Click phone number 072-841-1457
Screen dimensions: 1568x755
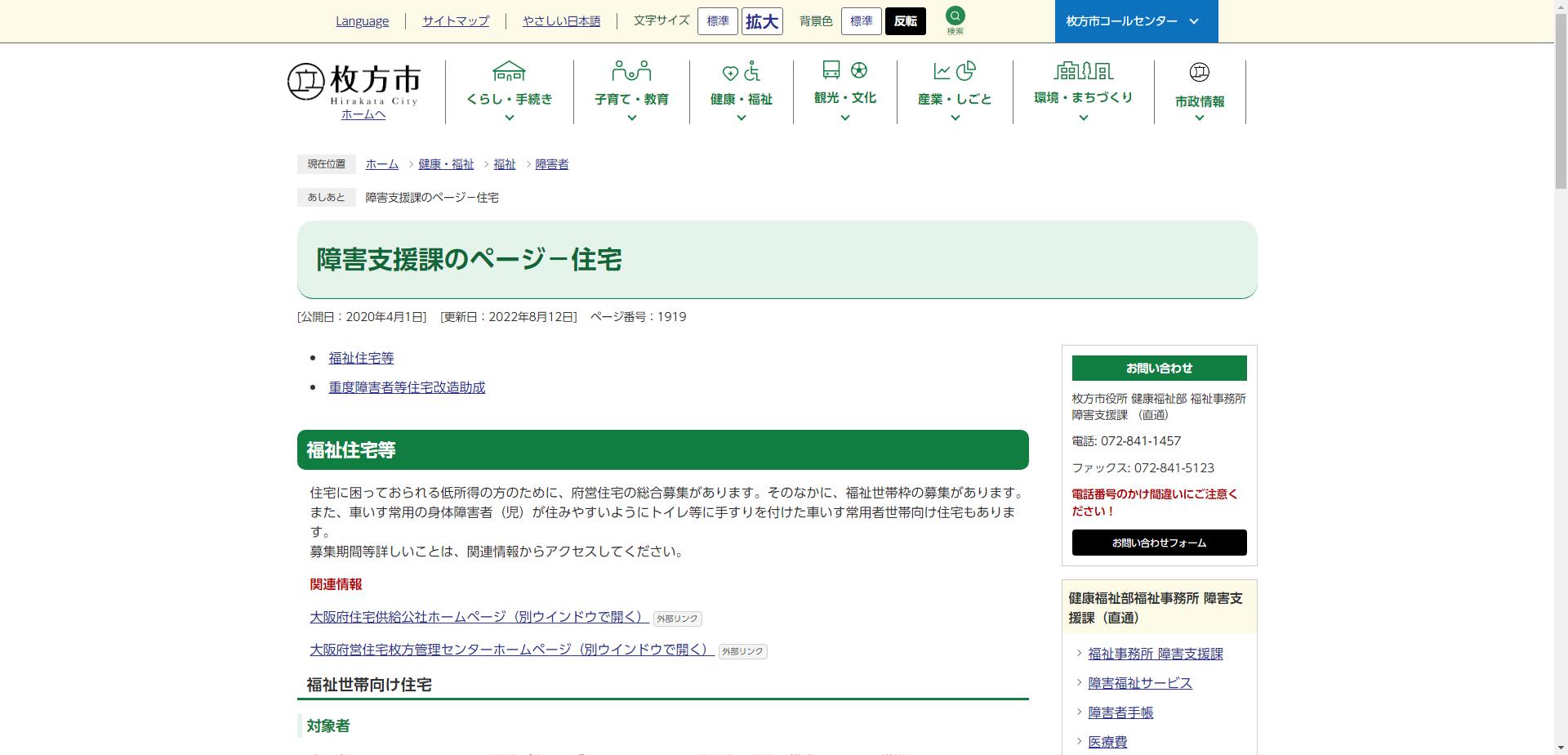coord(1140,441)
